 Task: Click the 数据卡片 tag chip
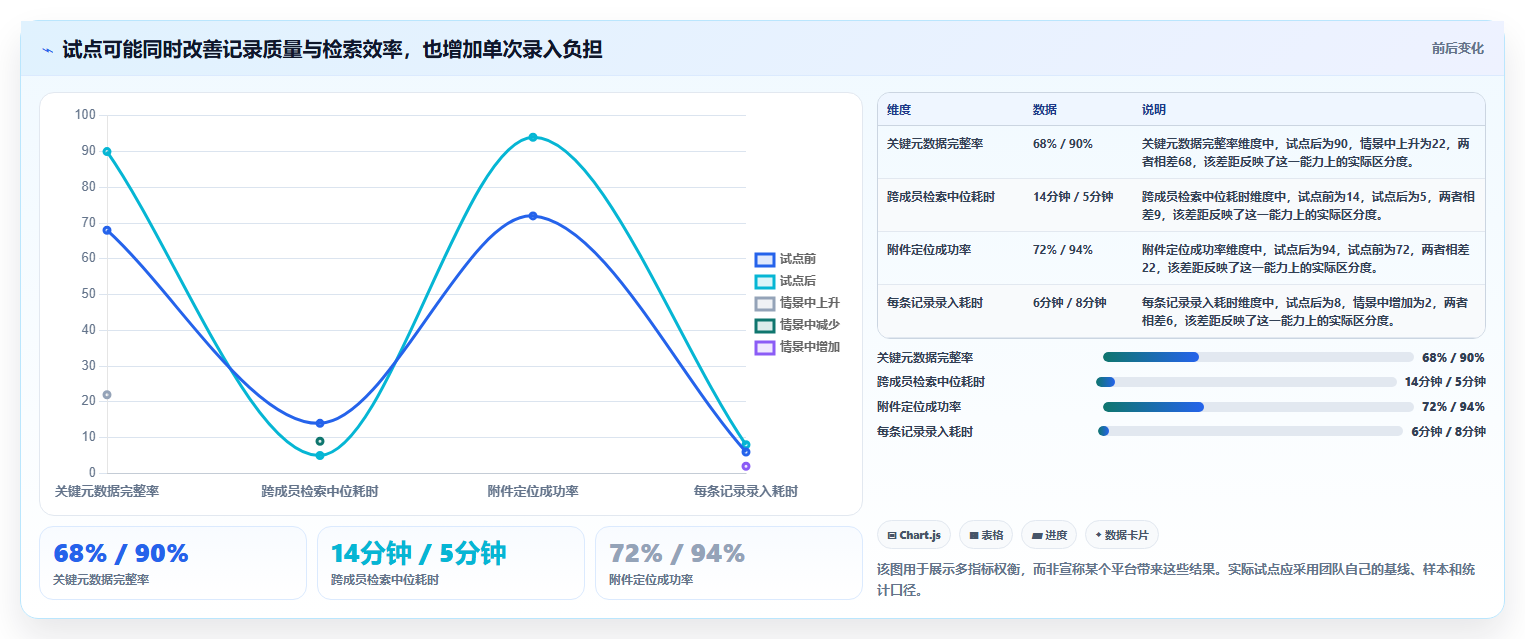click(x=1122, y=535)
